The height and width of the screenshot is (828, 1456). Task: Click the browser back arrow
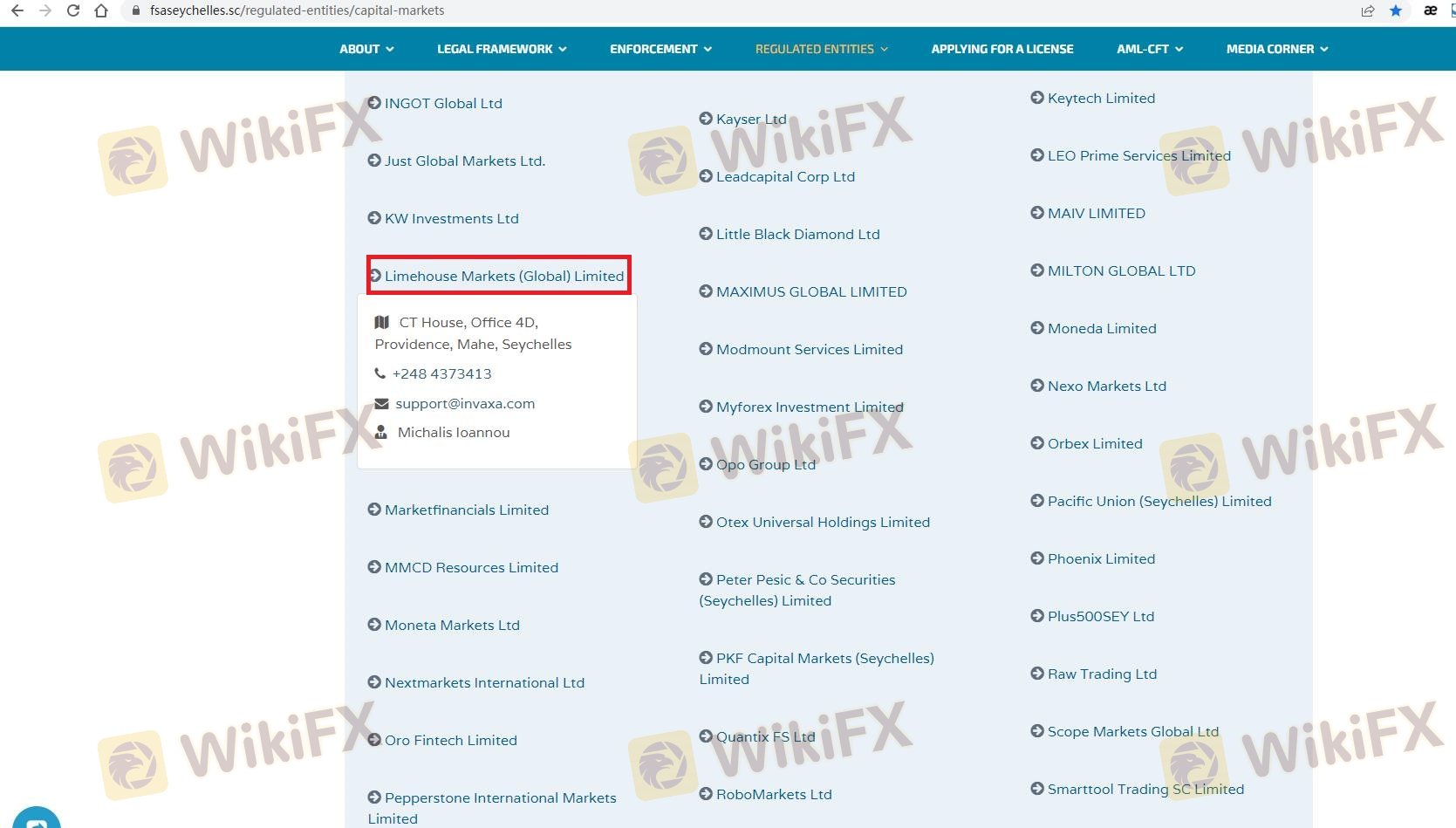(17, 10)
